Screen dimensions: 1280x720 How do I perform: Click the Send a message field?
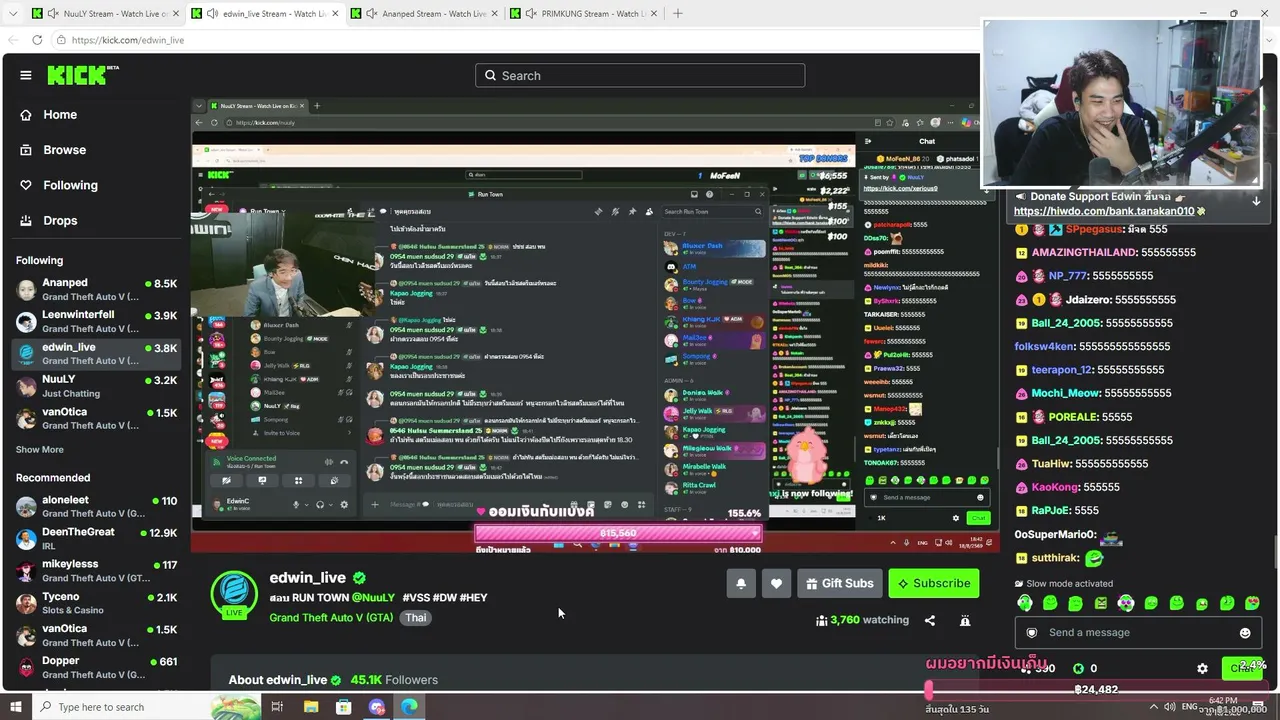point(1139,633)
